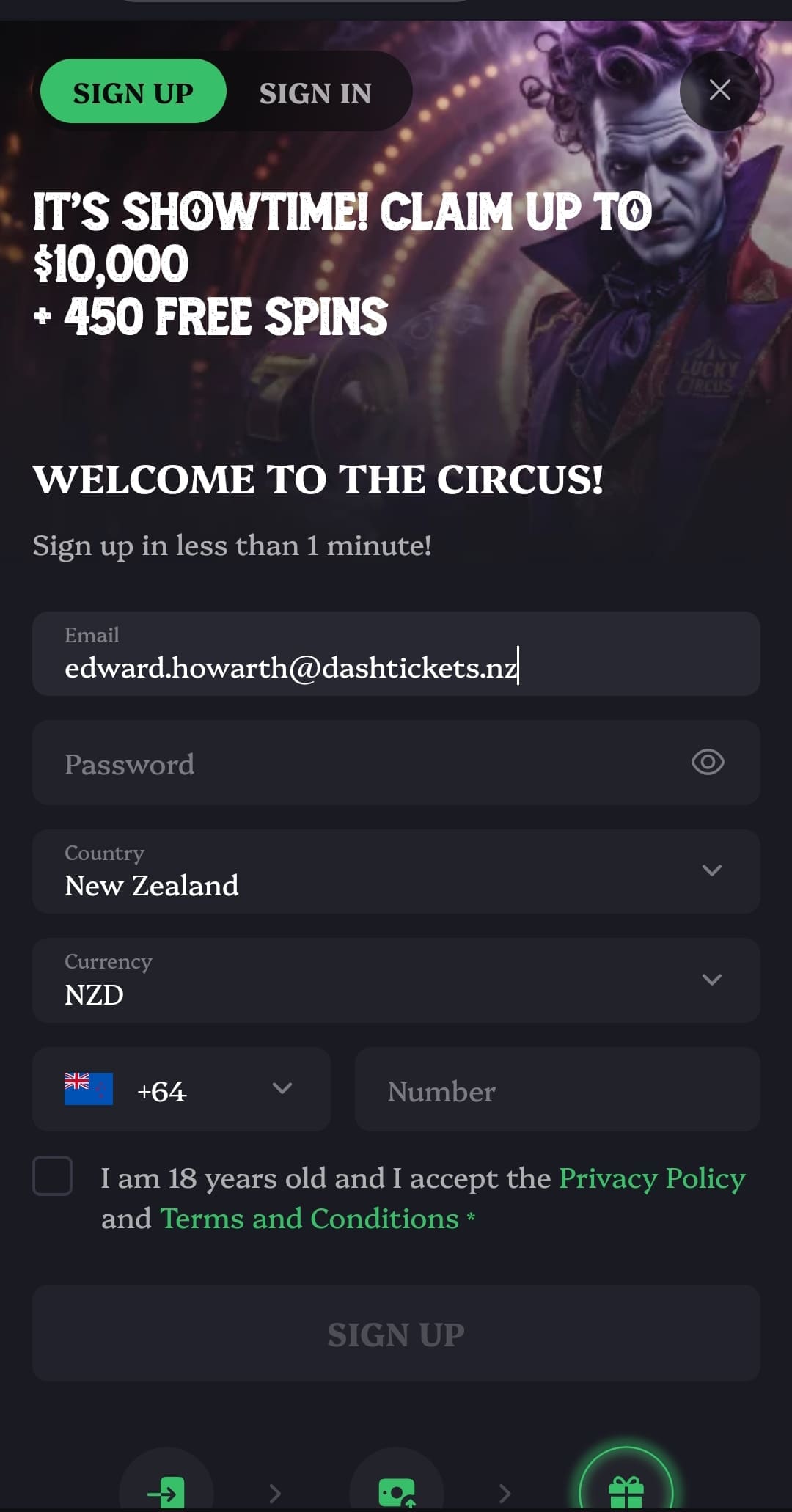Open the +64 phone code dropdown
Image resolution: width=792 pixels, height=1512 pixels.
282,1088
